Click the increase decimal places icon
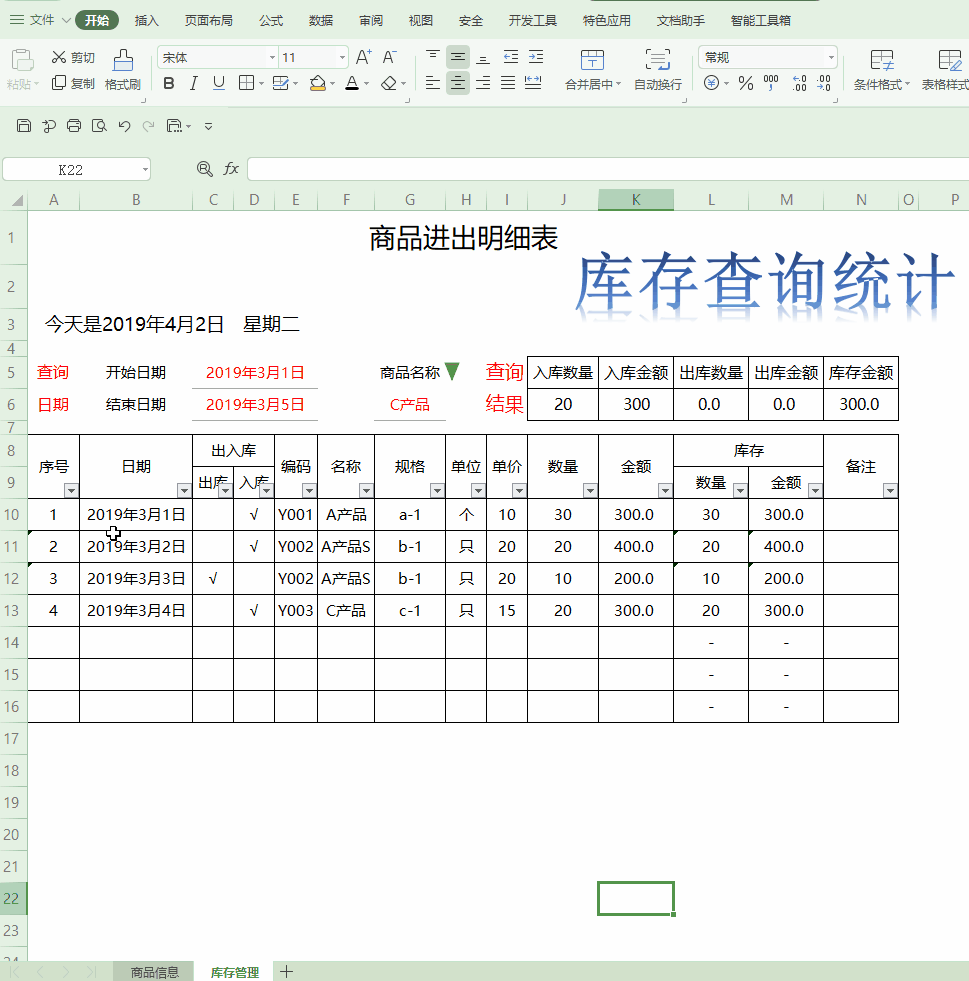The height and width of the screenshot is (981, 969). 799,83
